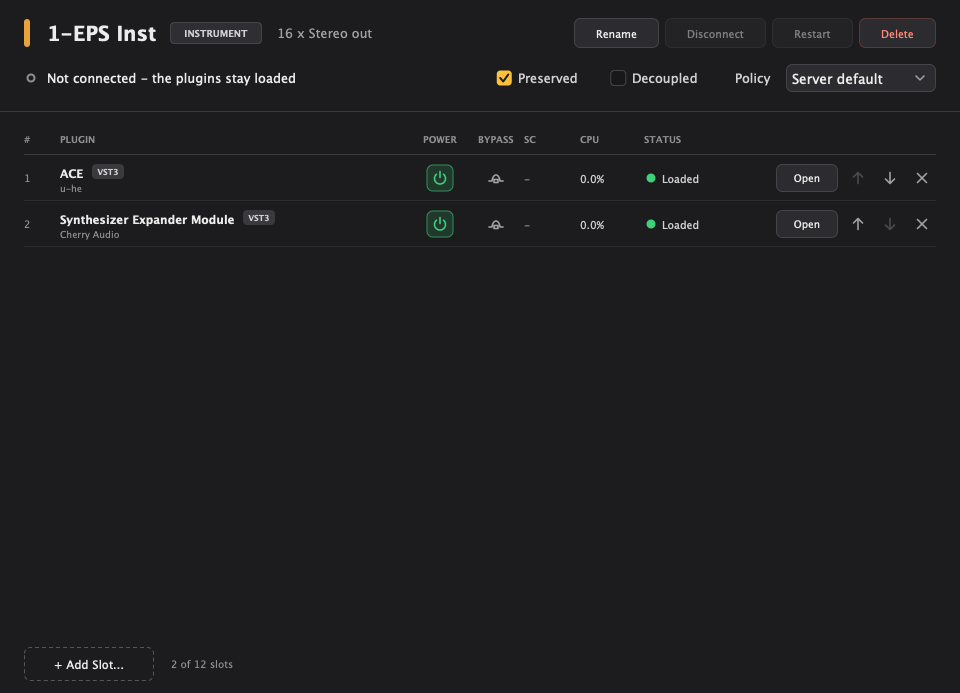This screenshot has height=693, width=960.
Task: Move the ACE plugin up
Action: 858,178
